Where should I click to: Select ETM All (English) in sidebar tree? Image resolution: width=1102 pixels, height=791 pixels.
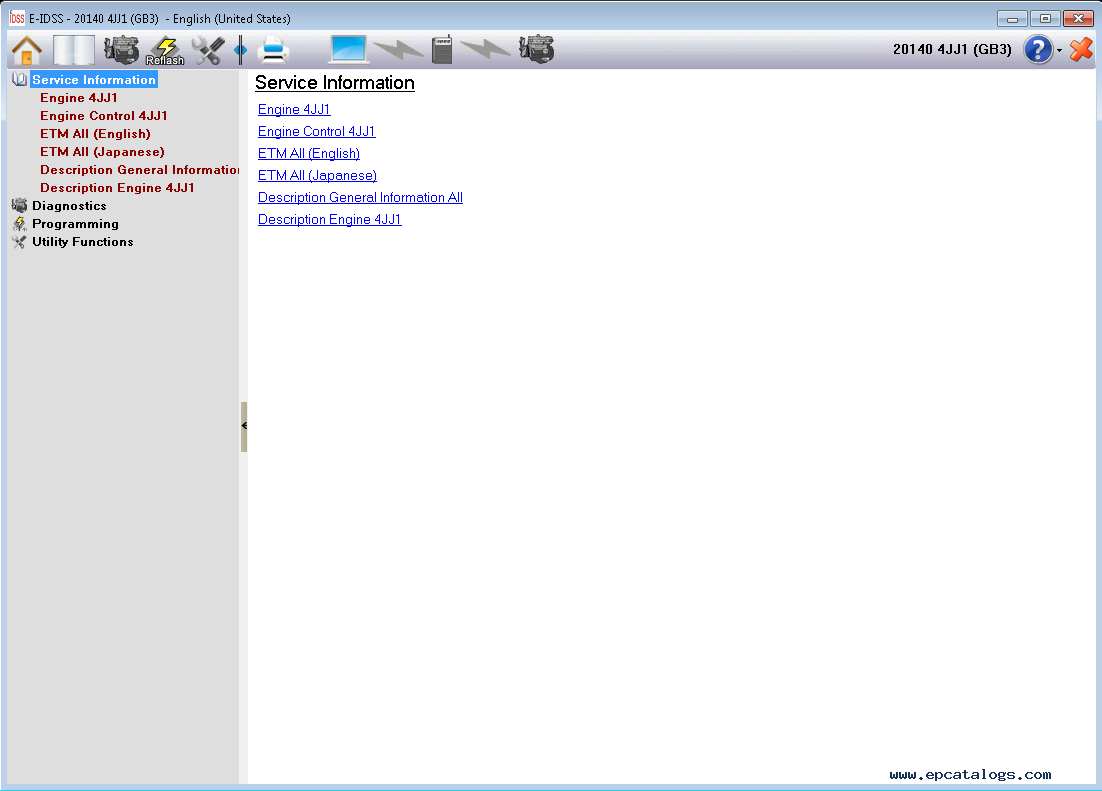(96, 134)
